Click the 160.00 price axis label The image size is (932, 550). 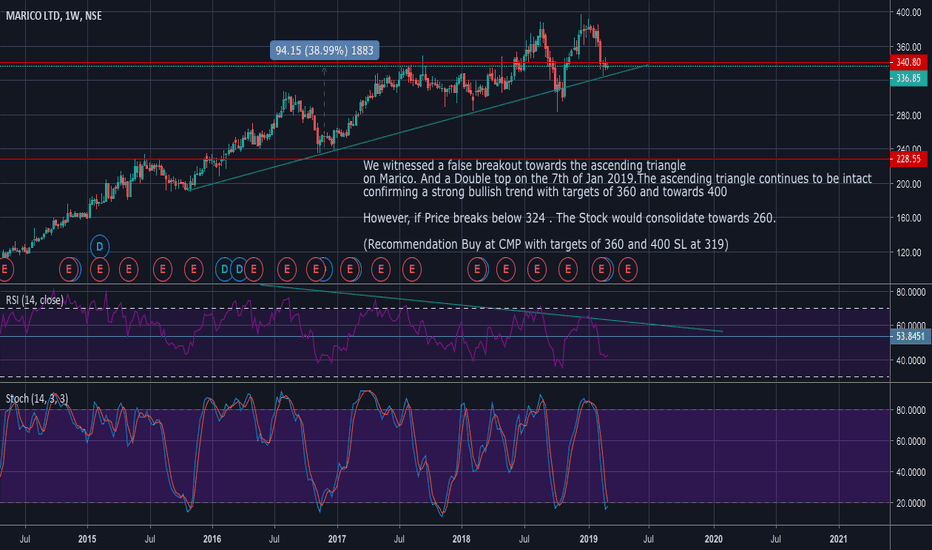pyautogui.click(x=909, y=218)
